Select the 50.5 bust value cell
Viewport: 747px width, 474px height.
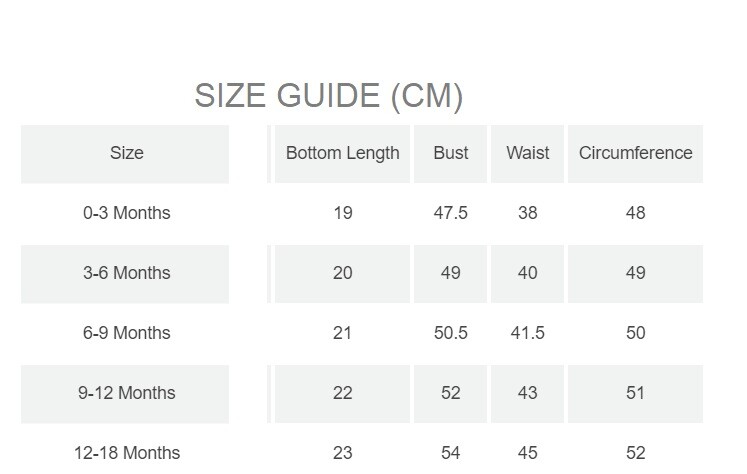point(451,333)
